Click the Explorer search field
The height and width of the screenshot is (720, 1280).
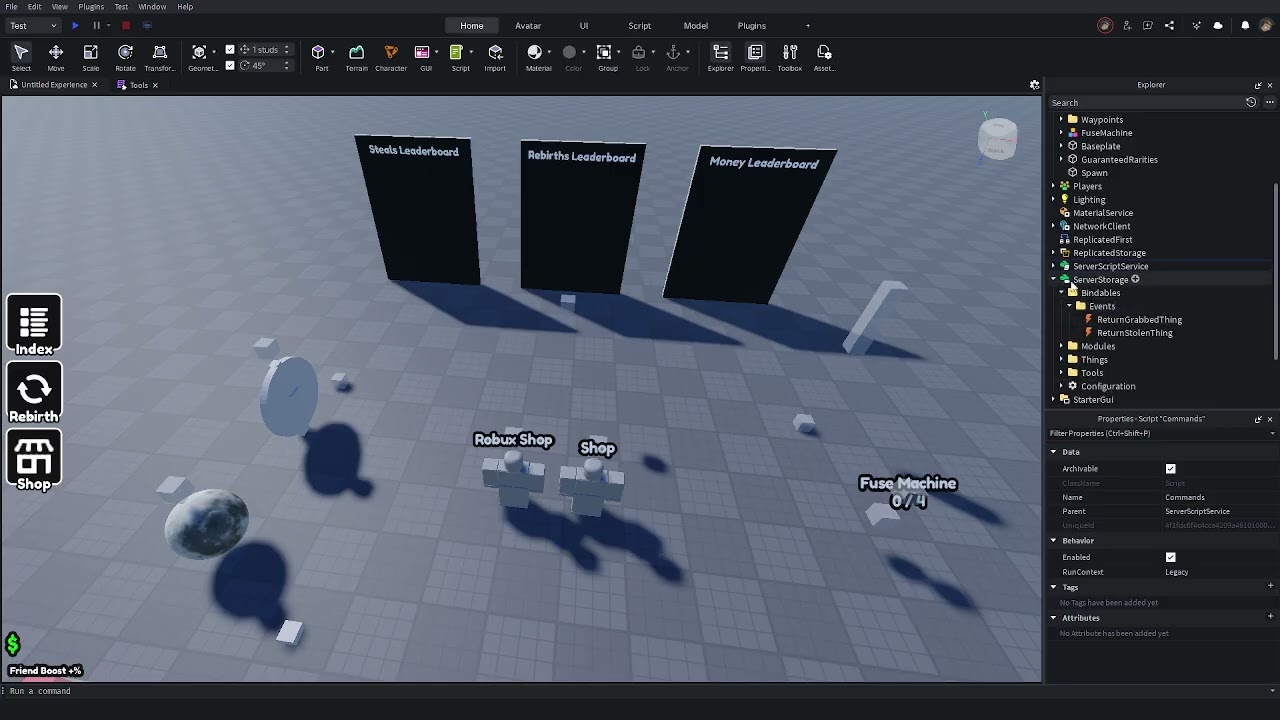click(x=1145, y=103)
